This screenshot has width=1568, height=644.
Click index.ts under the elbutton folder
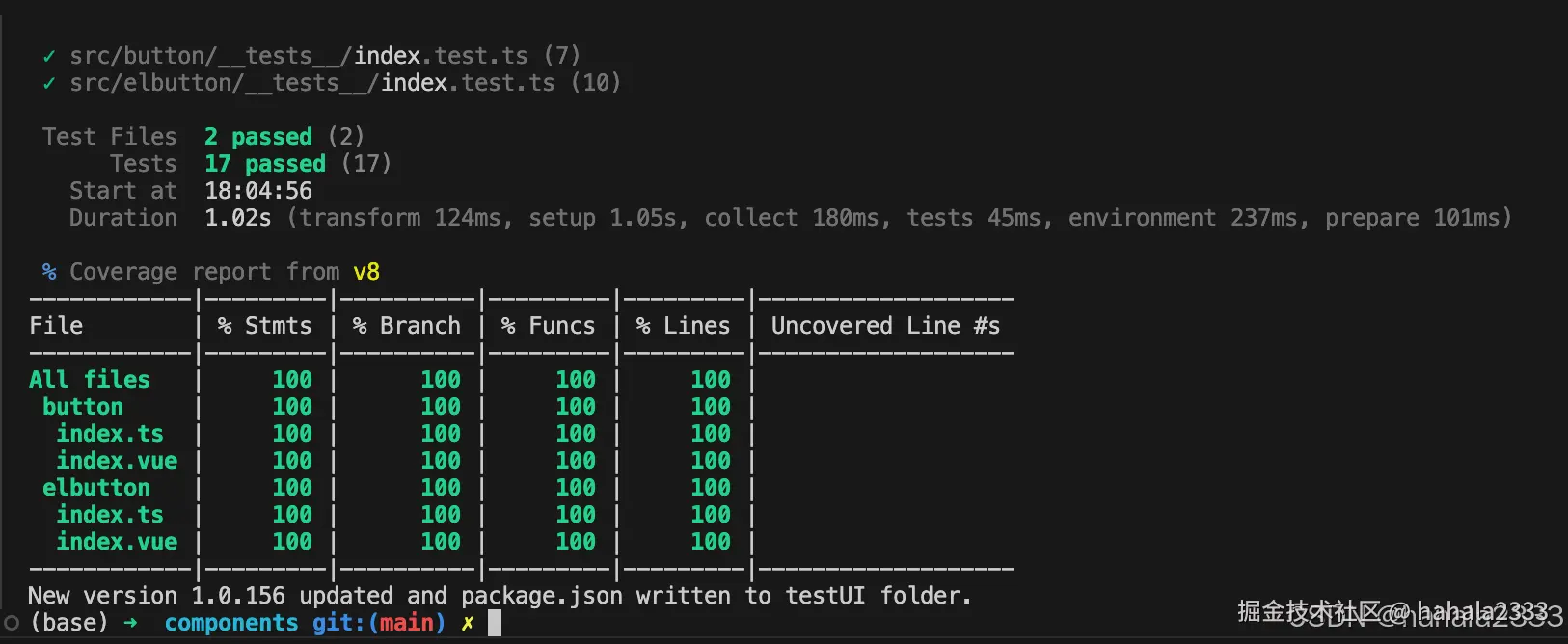pyautogui.click(x=110, y=515)
